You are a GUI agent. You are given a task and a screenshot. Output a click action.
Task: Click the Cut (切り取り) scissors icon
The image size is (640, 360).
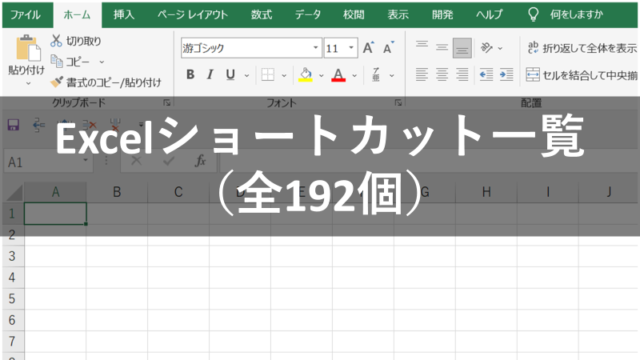pyautogui.click(x=56, y=41)
